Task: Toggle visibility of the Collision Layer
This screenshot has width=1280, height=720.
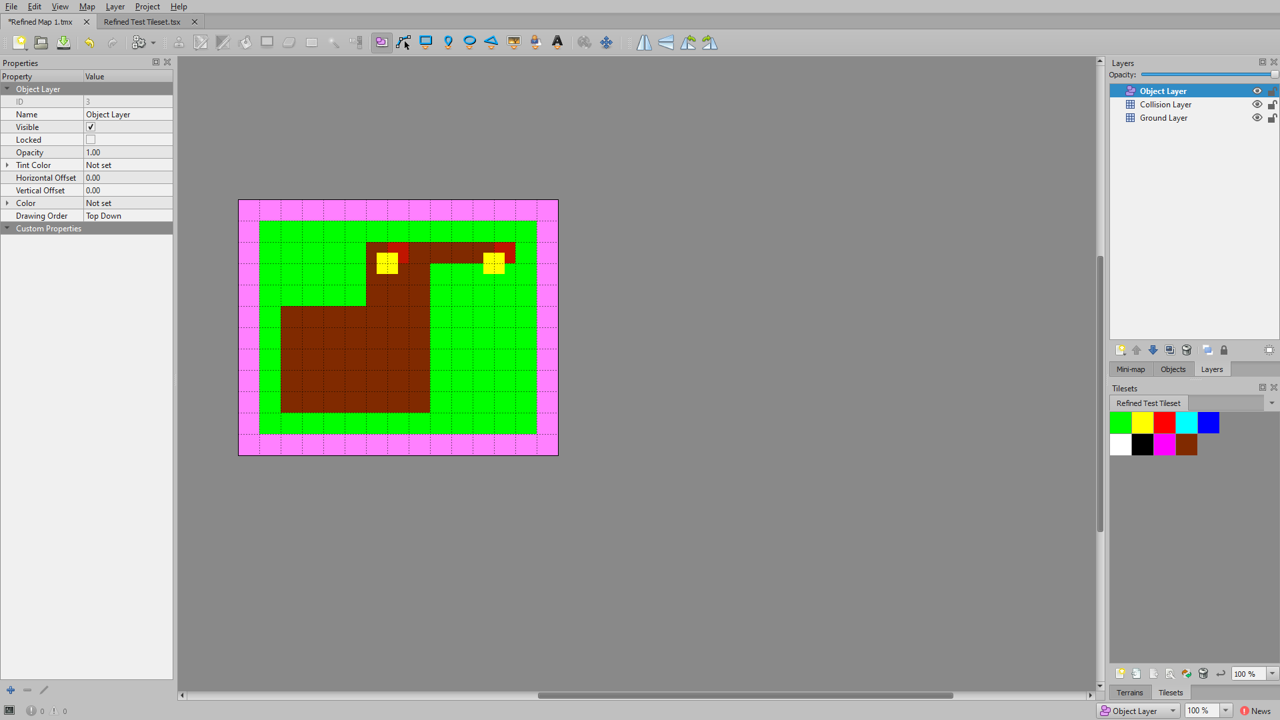Action: tap(1257, 104)
